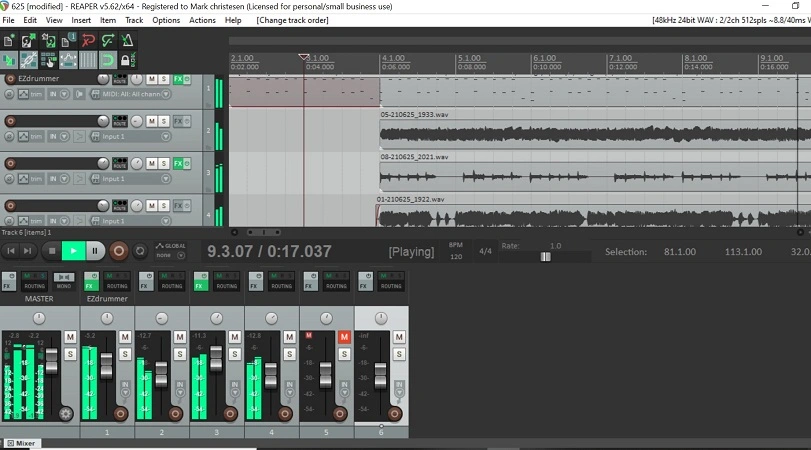
Task: Solo the EZdrummer track in track panel
Action: 163,79
